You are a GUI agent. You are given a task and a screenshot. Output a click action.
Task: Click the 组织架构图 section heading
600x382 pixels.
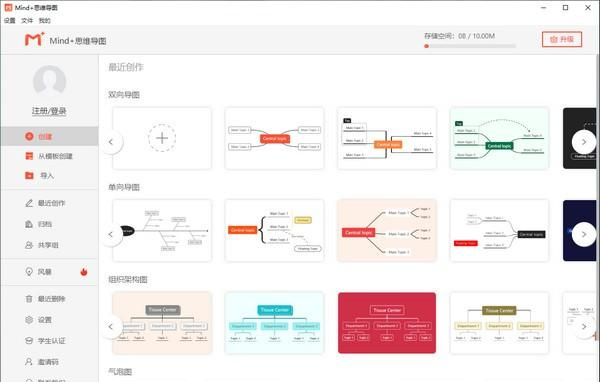coord(128,279)
